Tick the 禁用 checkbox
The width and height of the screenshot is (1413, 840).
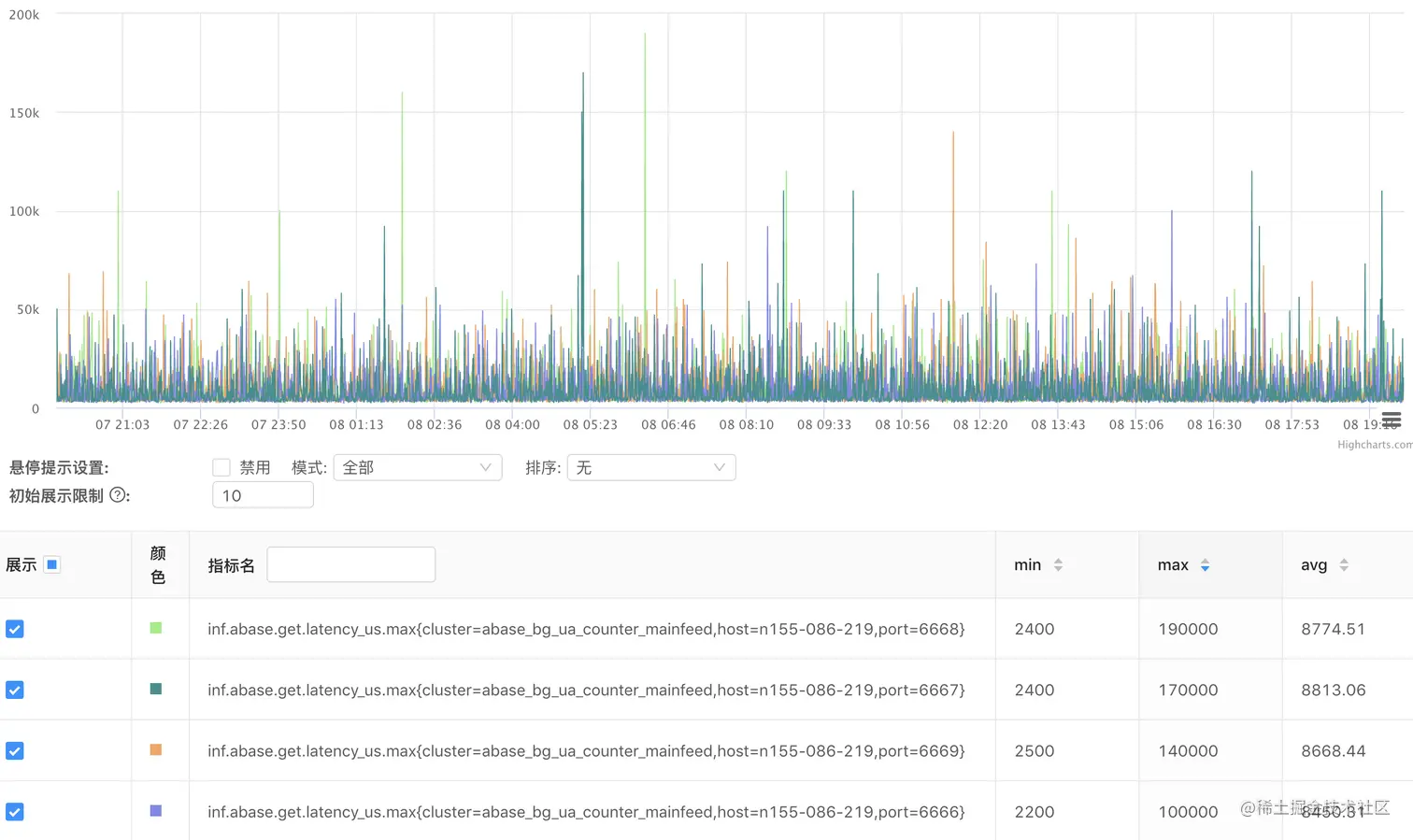click(x=221, y=467)
